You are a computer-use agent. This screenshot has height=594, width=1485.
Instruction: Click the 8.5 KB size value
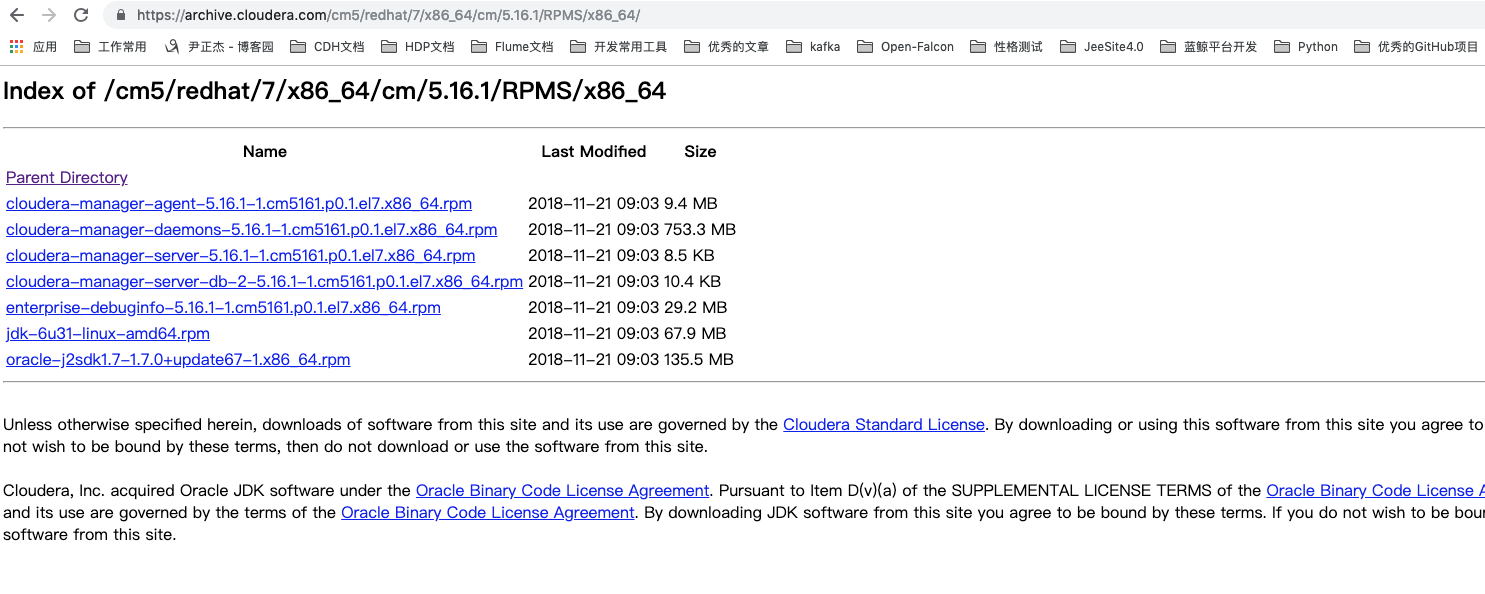[689, 255]
